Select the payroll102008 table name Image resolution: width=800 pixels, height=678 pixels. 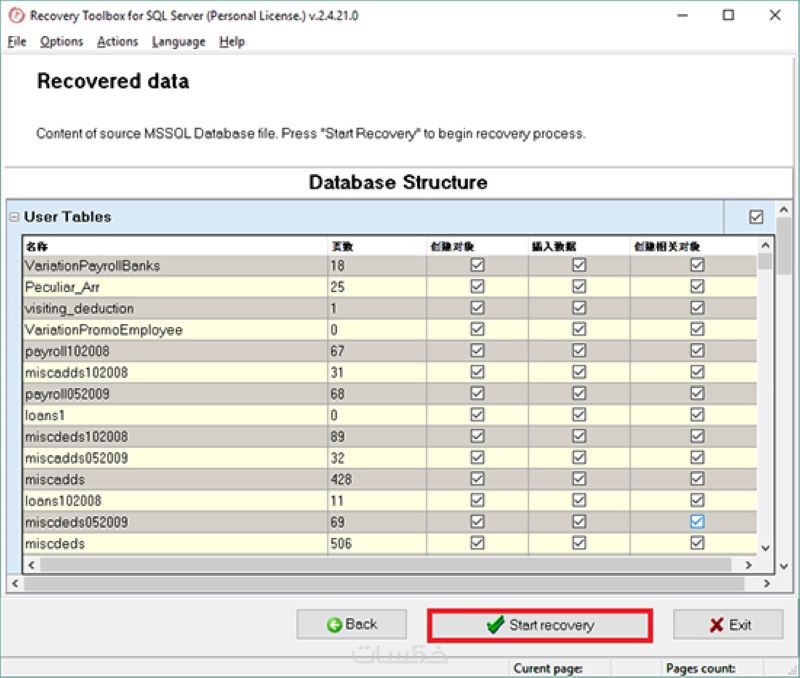[x=67, y=351]
